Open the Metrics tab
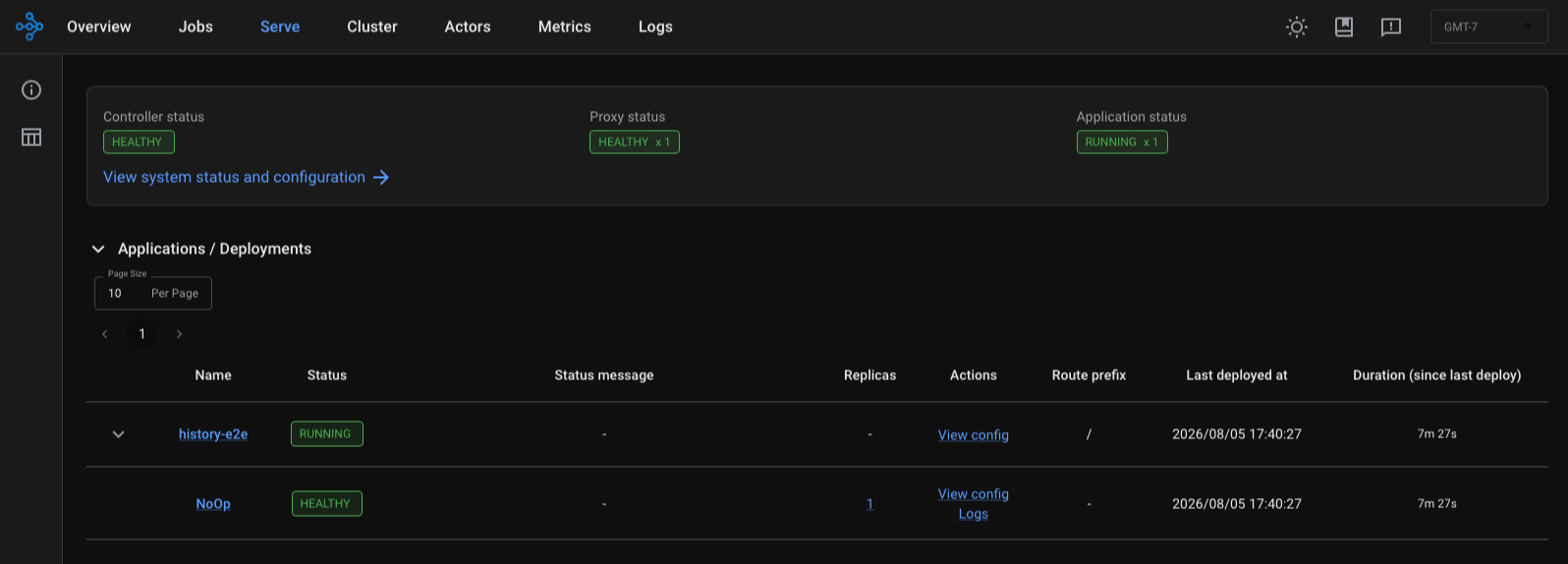This screenshot has height=564, width=1568. tap(565, 27)
